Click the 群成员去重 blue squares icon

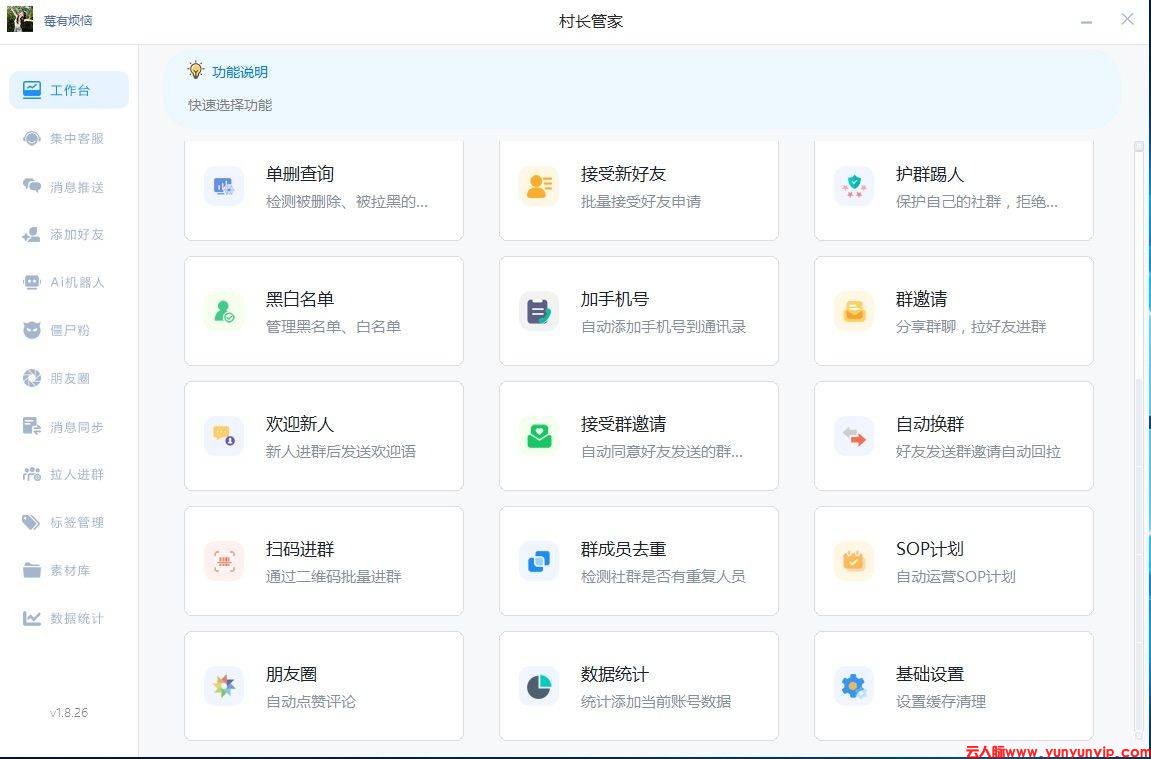pyautogui.click(x=539, y=562)
